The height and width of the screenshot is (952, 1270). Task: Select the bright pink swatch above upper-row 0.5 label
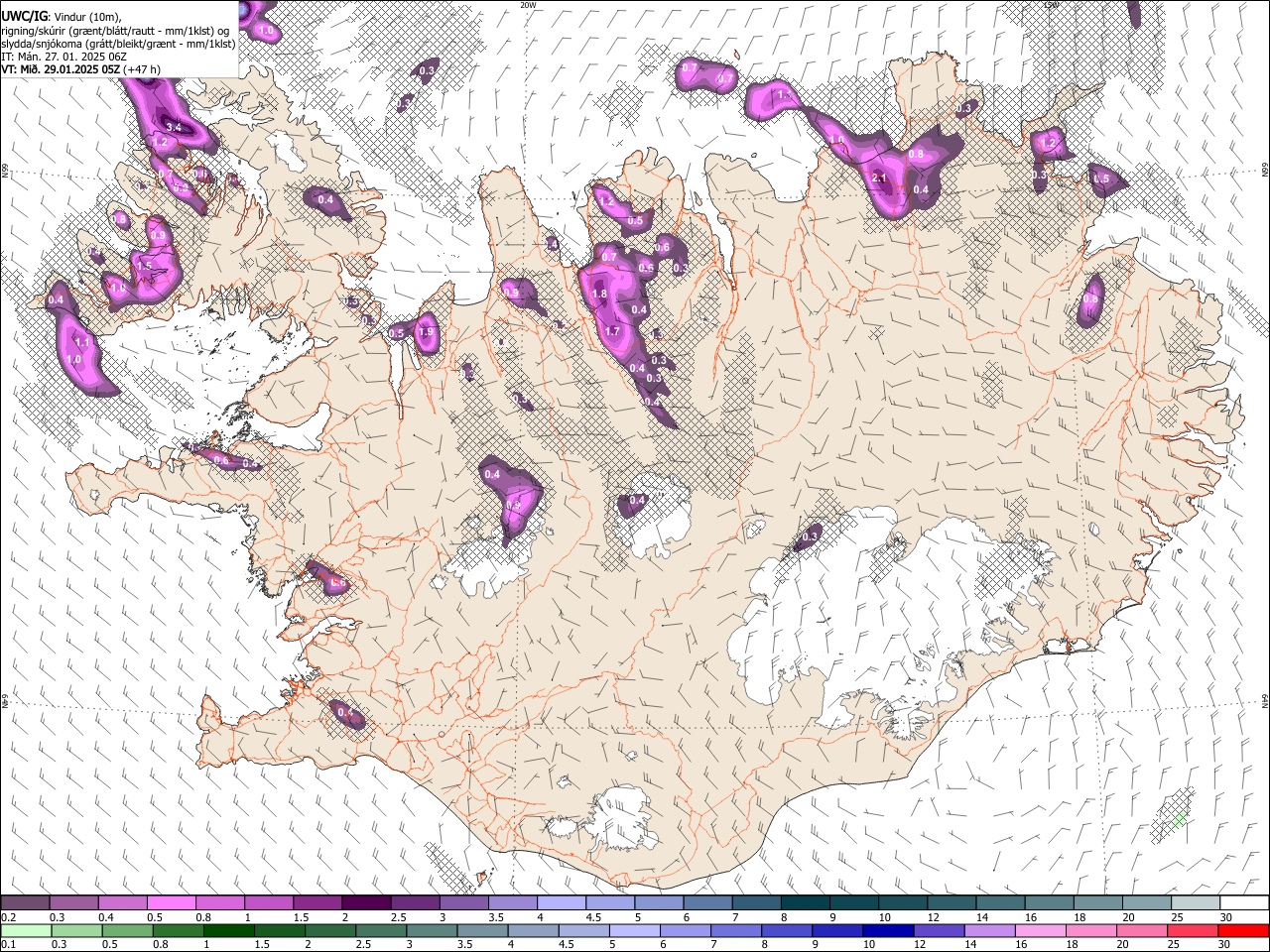[x=171, y=903]
